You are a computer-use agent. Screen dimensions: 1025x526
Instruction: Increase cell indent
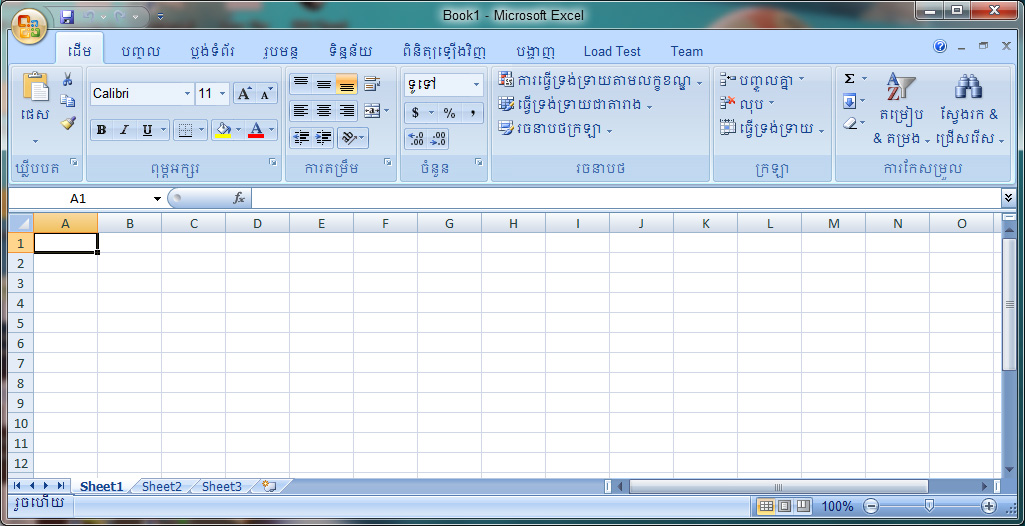pos(324,138)
